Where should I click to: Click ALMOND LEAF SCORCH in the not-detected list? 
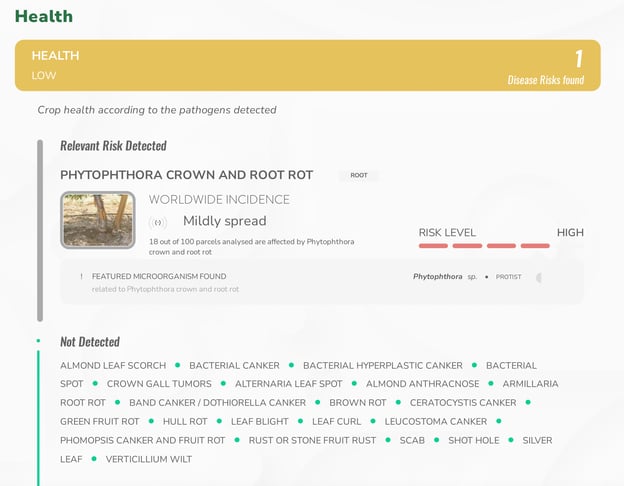(113, 365)
